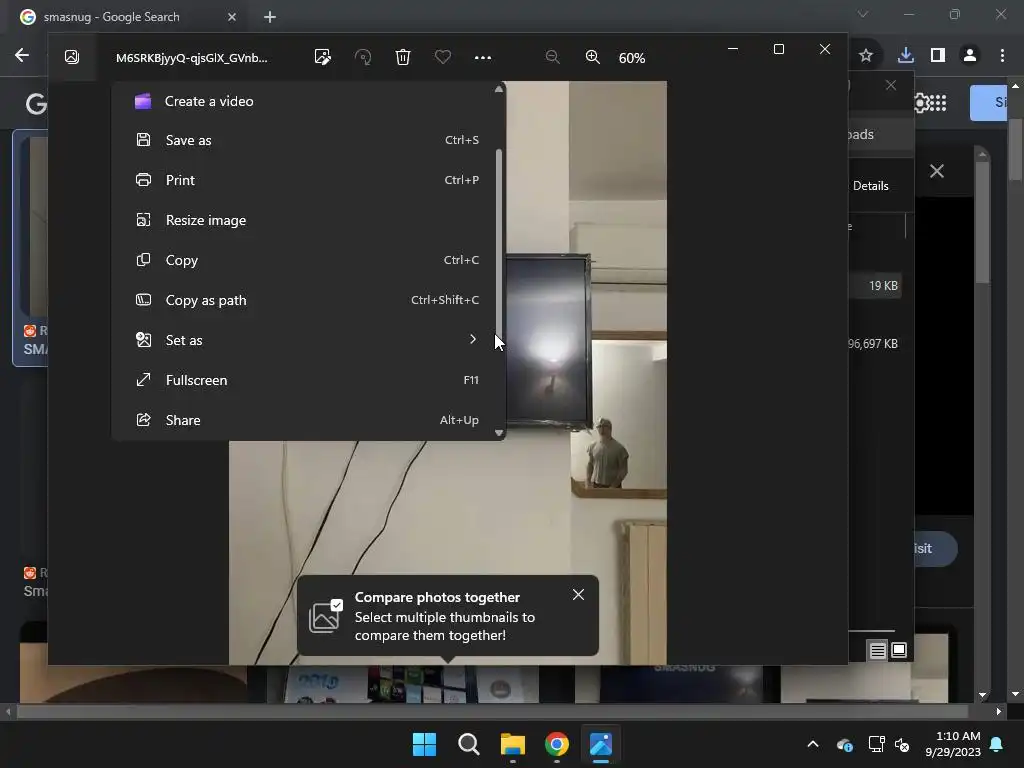Mark photo as favorite with heart icon
1024x768 pixels.
coord(443,57)
